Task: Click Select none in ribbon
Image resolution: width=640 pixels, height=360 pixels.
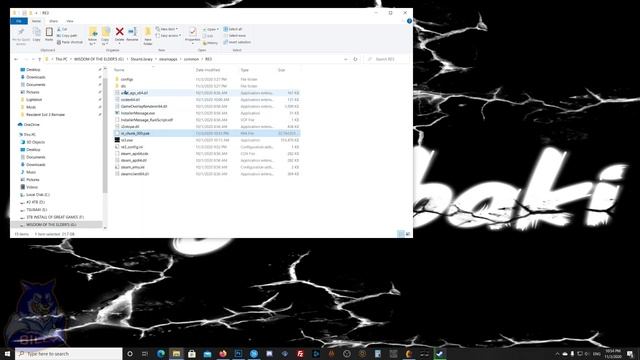Action: (235, 36)
